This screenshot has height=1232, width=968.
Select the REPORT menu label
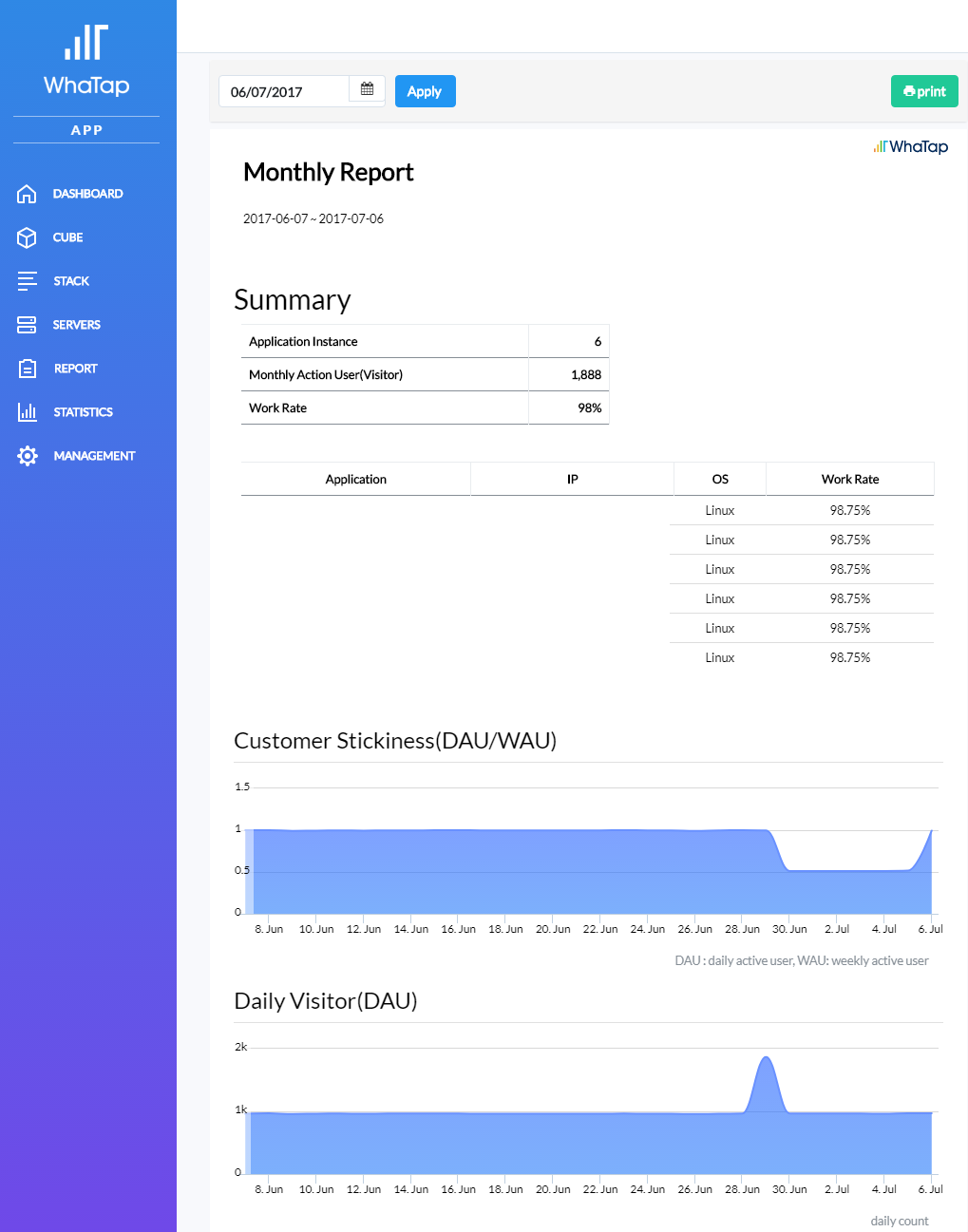click(x=75, y=369)
